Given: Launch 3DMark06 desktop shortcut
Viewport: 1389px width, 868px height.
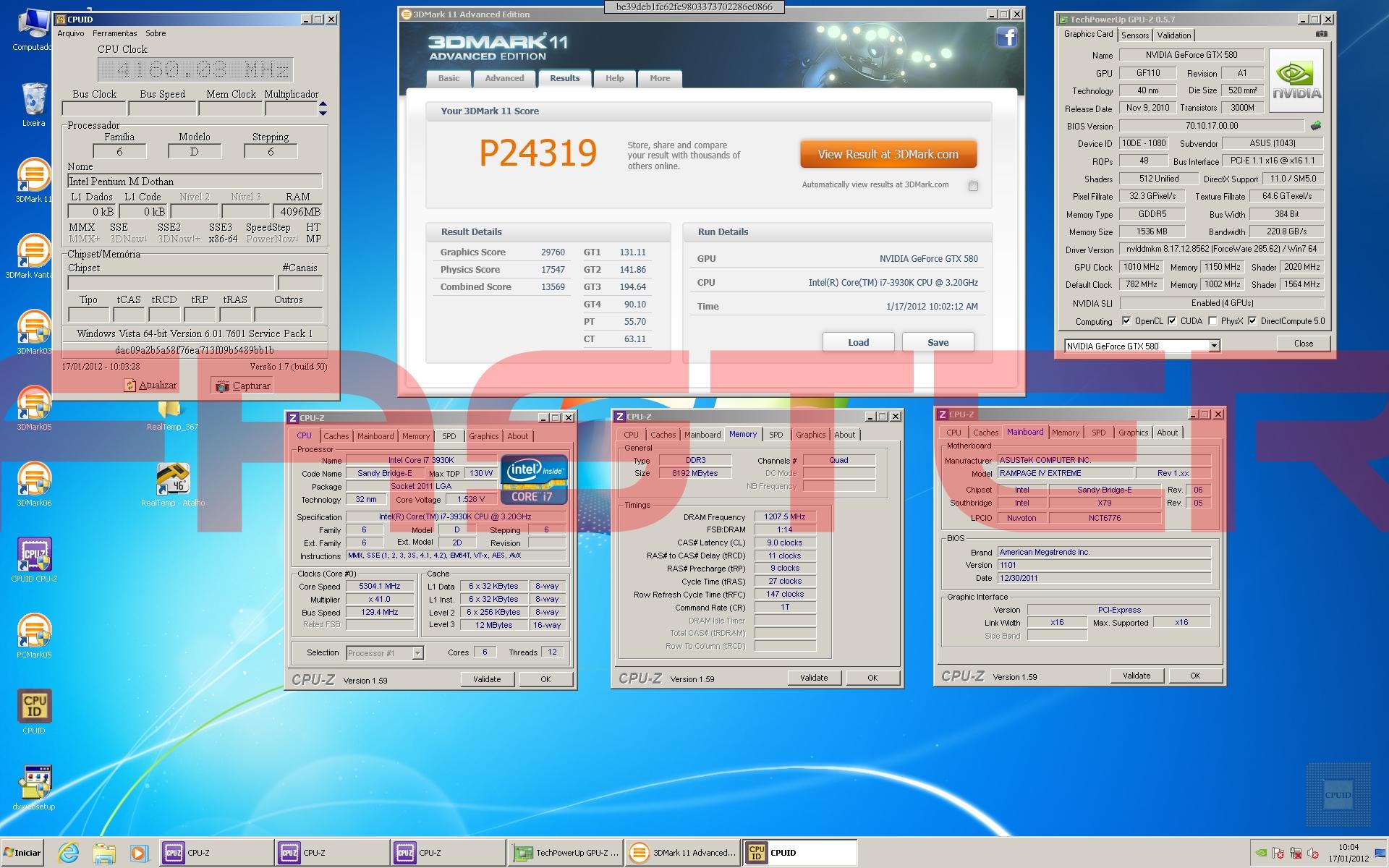Looking at the screenshot, I should click(34, 485).
